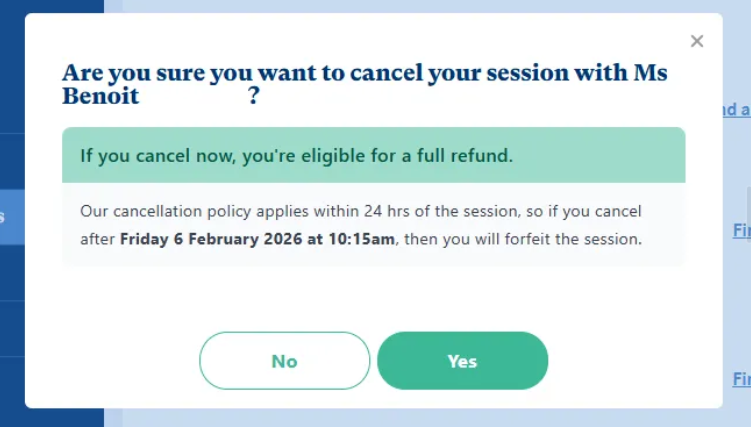751x427 pixels.
Task: Select the highlighted light-blue sidebar tab
Action: [11, 216]
